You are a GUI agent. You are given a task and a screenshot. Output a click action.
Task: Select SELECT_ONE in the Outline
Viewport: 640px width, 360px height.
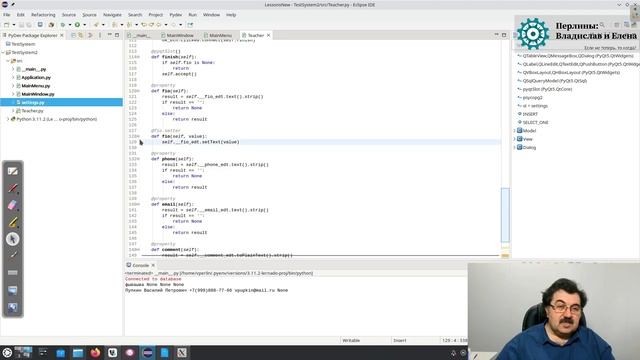(536, 122)
